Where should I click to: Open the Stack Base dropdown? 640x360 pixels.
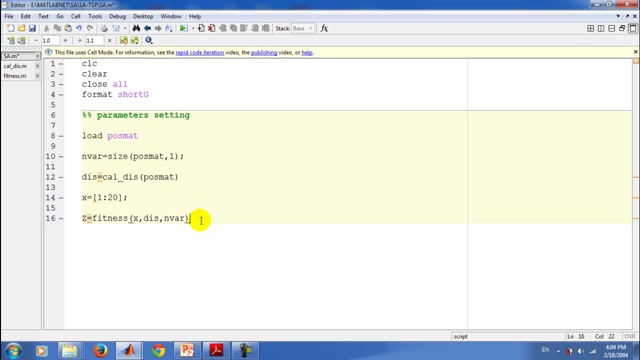[302, 28]
